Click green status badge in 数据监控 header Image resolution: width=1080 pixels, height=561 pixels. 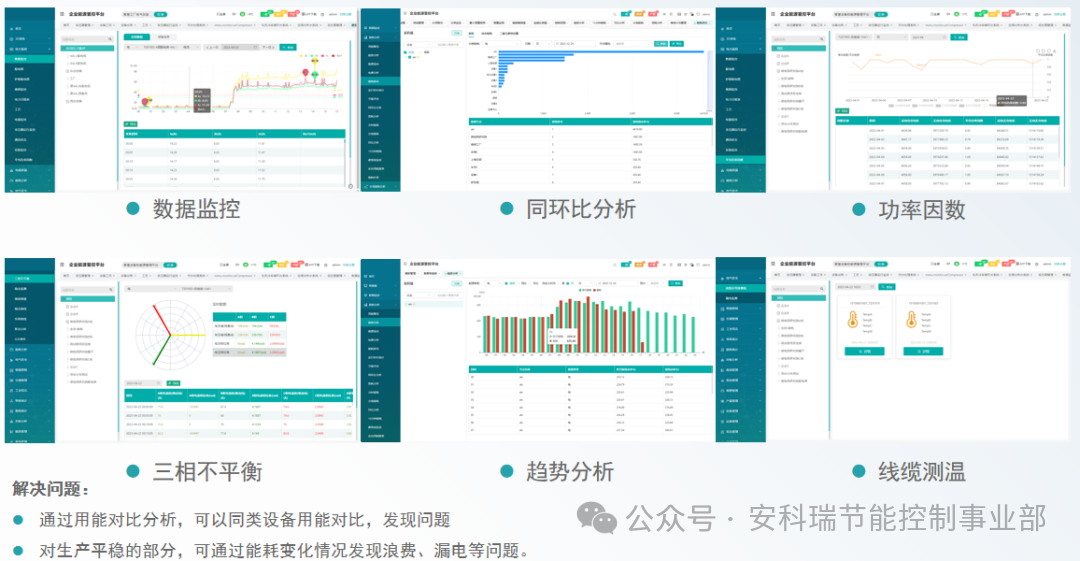coord(265,14)
